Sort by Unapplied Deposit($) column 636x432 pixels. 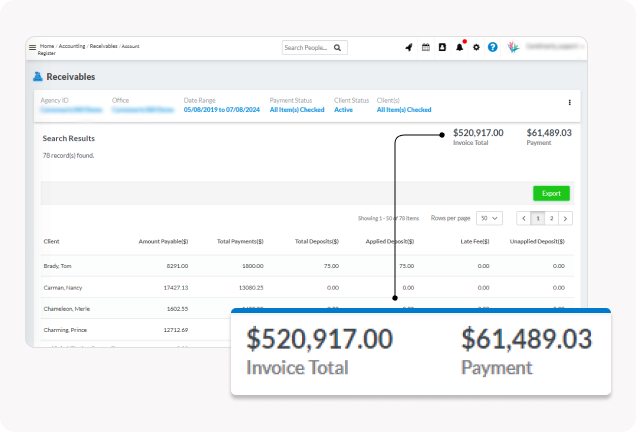tap(537, 241)
